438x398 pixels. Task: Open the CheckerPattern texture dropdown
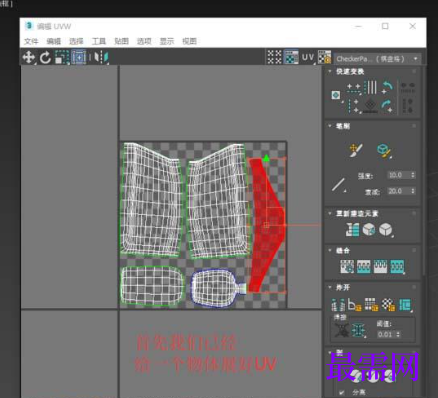[x=377, y=59]
